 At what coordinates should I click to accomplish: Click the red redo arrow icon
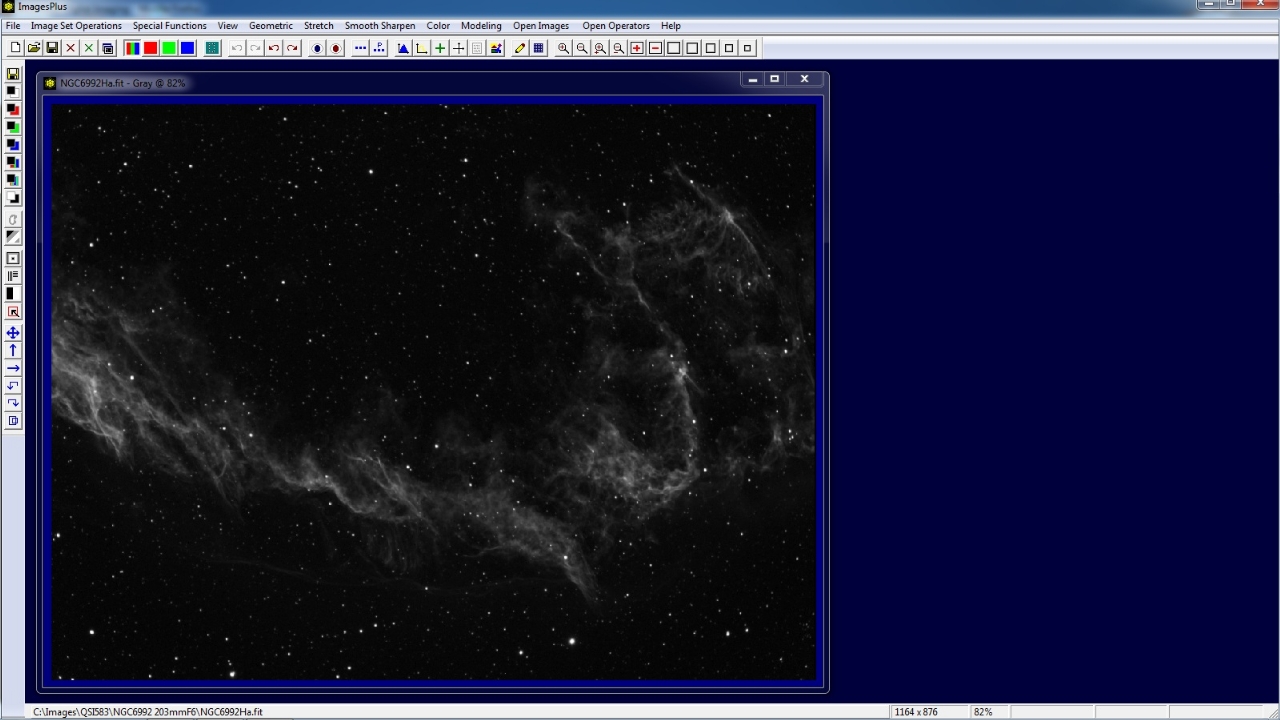[x=292, y=48]
